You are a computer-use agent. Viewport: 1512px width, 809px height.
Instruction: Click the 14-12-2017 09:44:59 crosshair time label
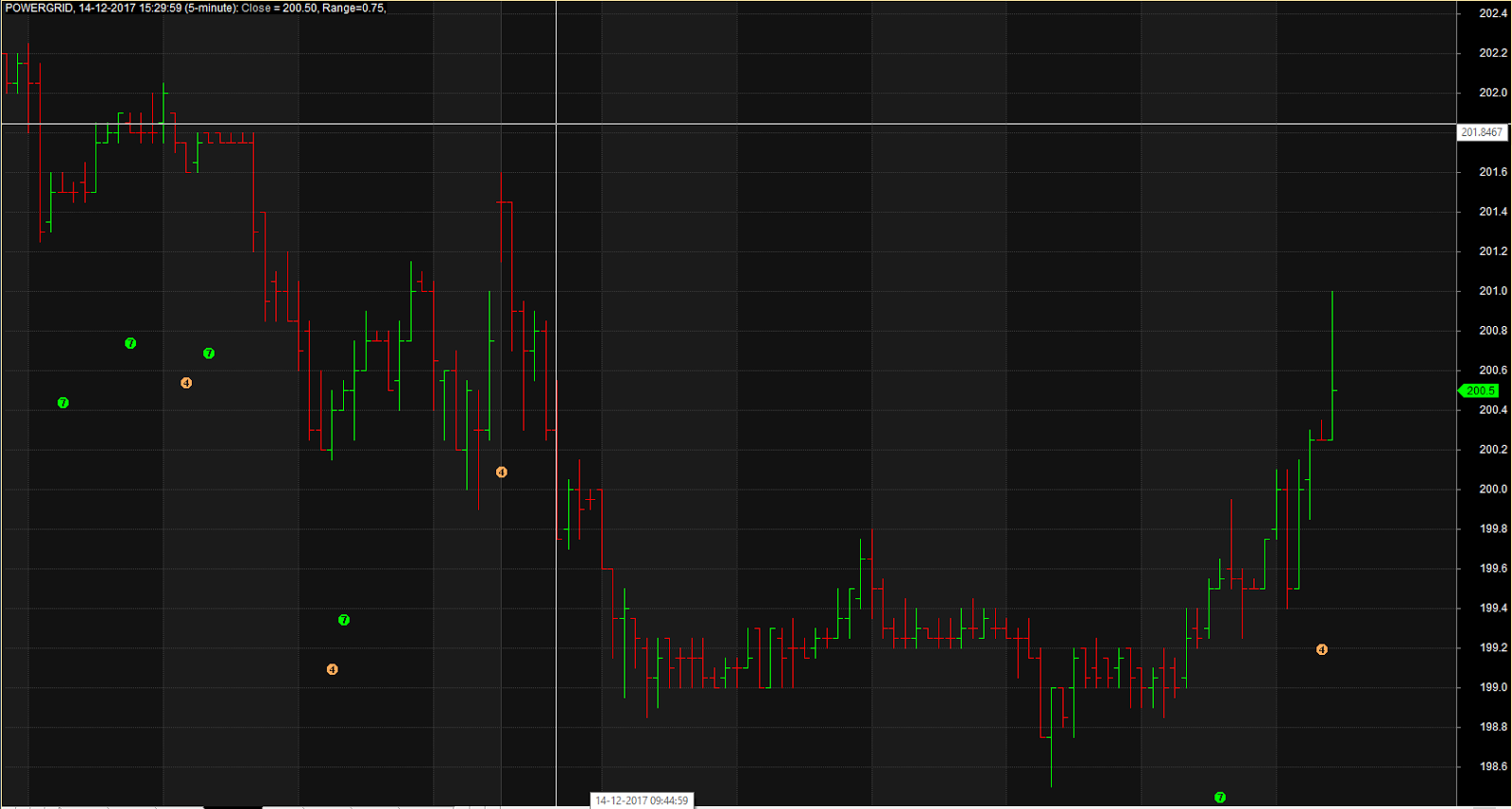pyautogui.click(x=642, y=800)
